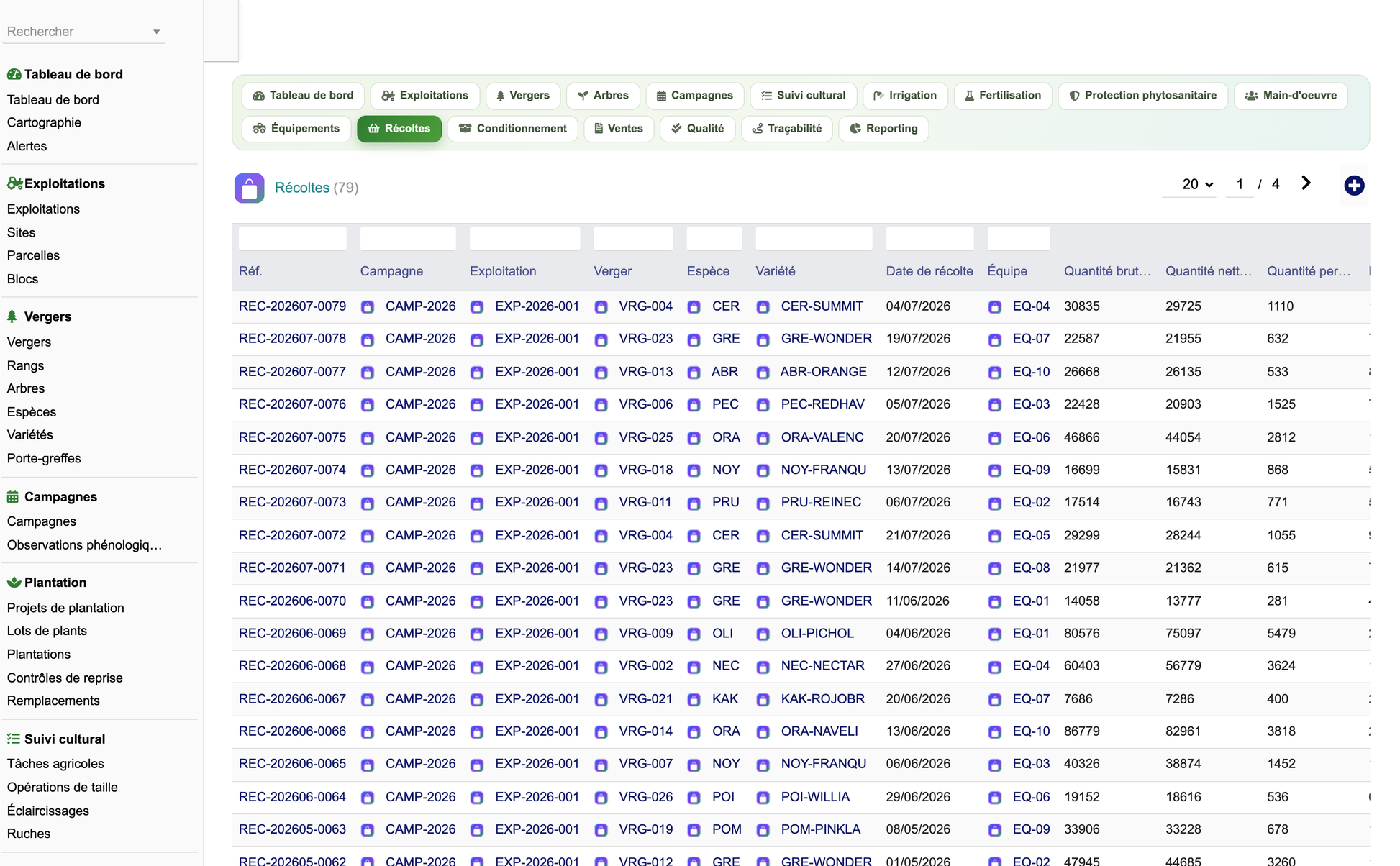Click variété icon in row REC-202607-0075
Image resolution: width=1400 pixels, height=866 pixels.
point(763,438)
